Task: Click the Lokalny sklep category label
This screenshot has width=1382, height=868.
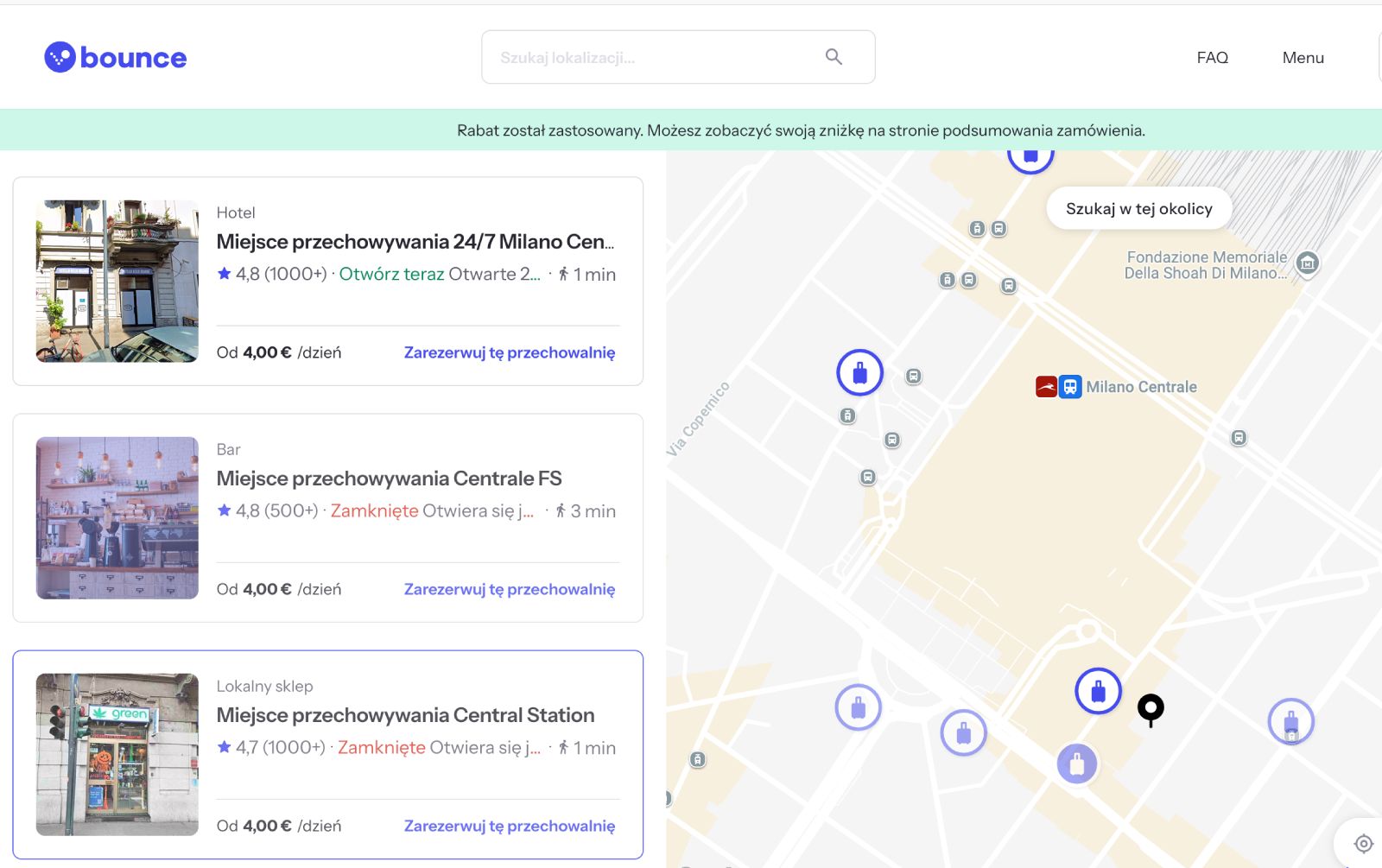Action: click(x=264, y=686)
